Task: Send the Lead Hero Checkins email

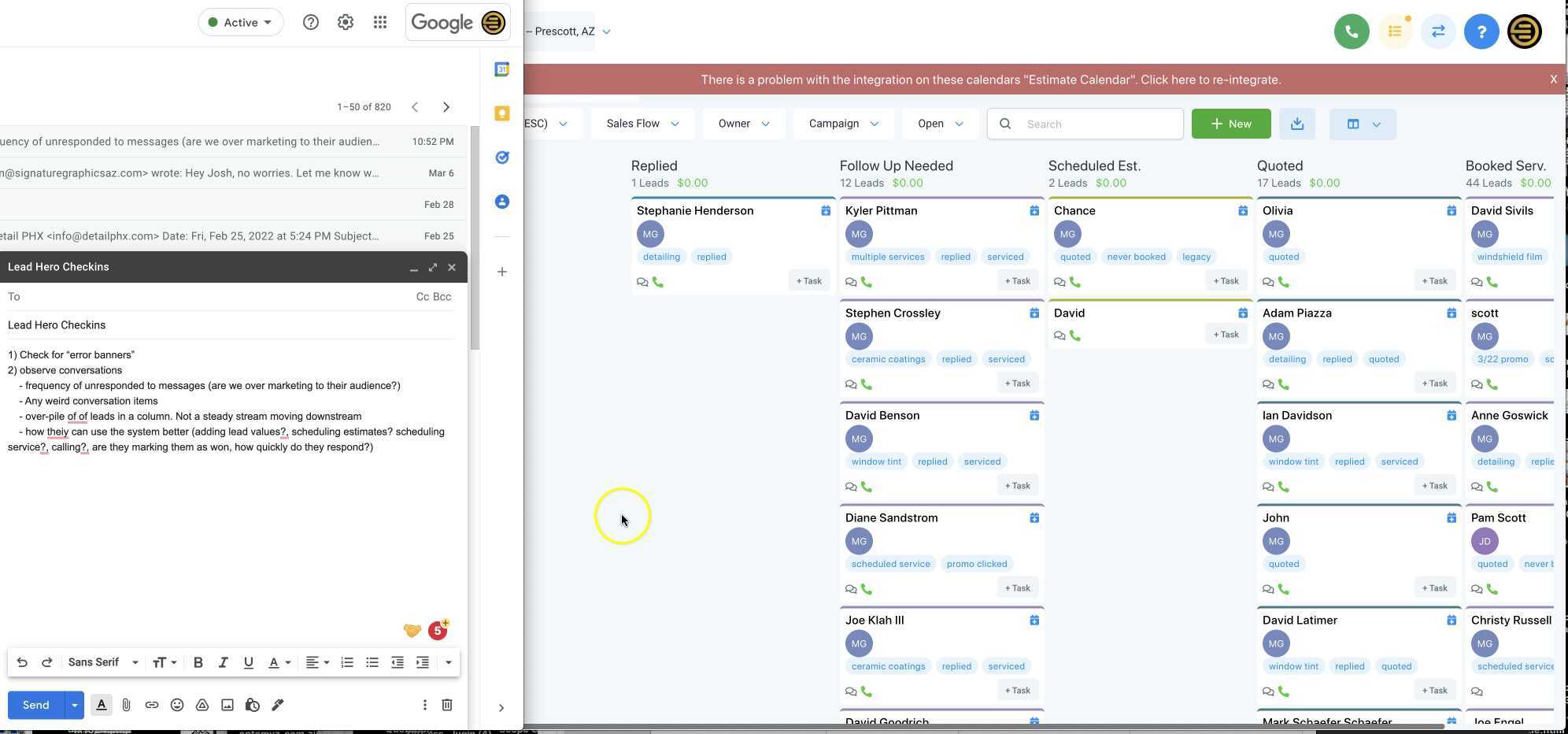Action: click(x=35, y=705)
